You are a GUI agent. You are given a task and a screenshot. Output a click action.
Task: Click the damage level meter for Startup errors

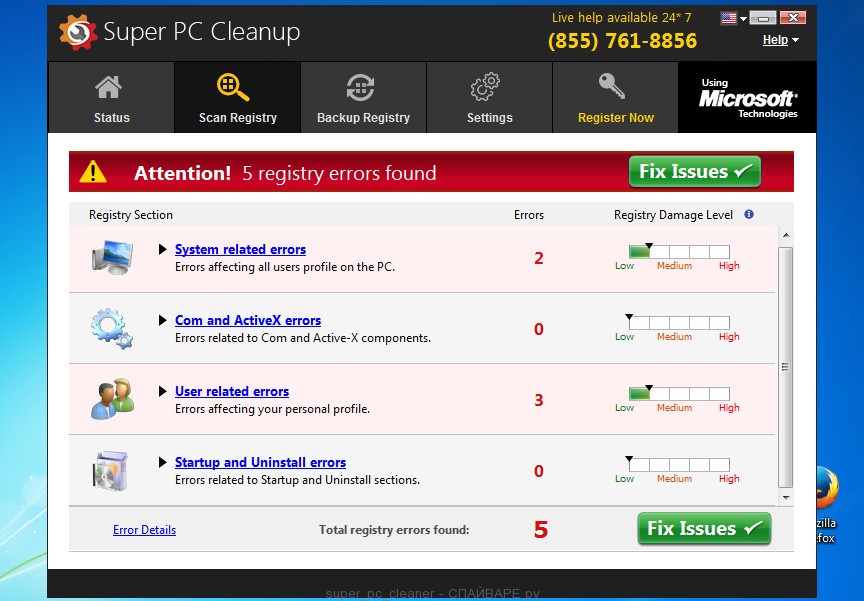(679, 464)
